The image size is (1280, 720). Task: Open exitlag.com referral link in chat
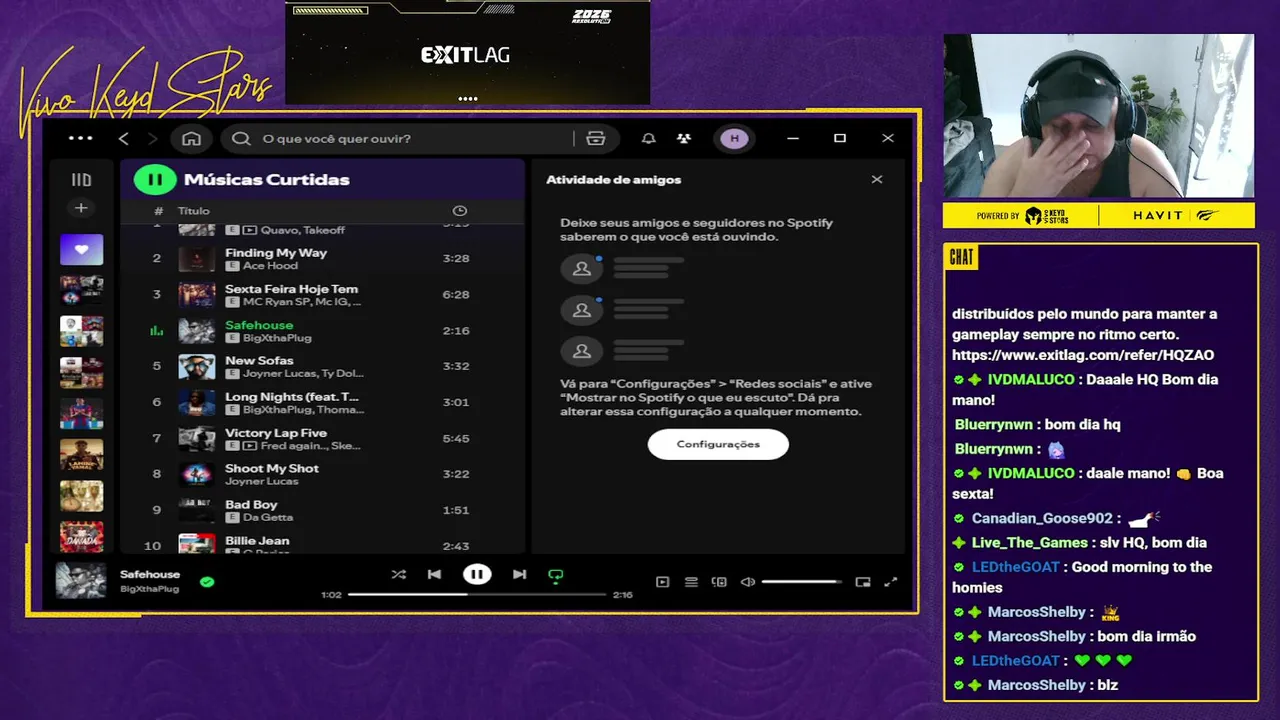[1083, 355]
